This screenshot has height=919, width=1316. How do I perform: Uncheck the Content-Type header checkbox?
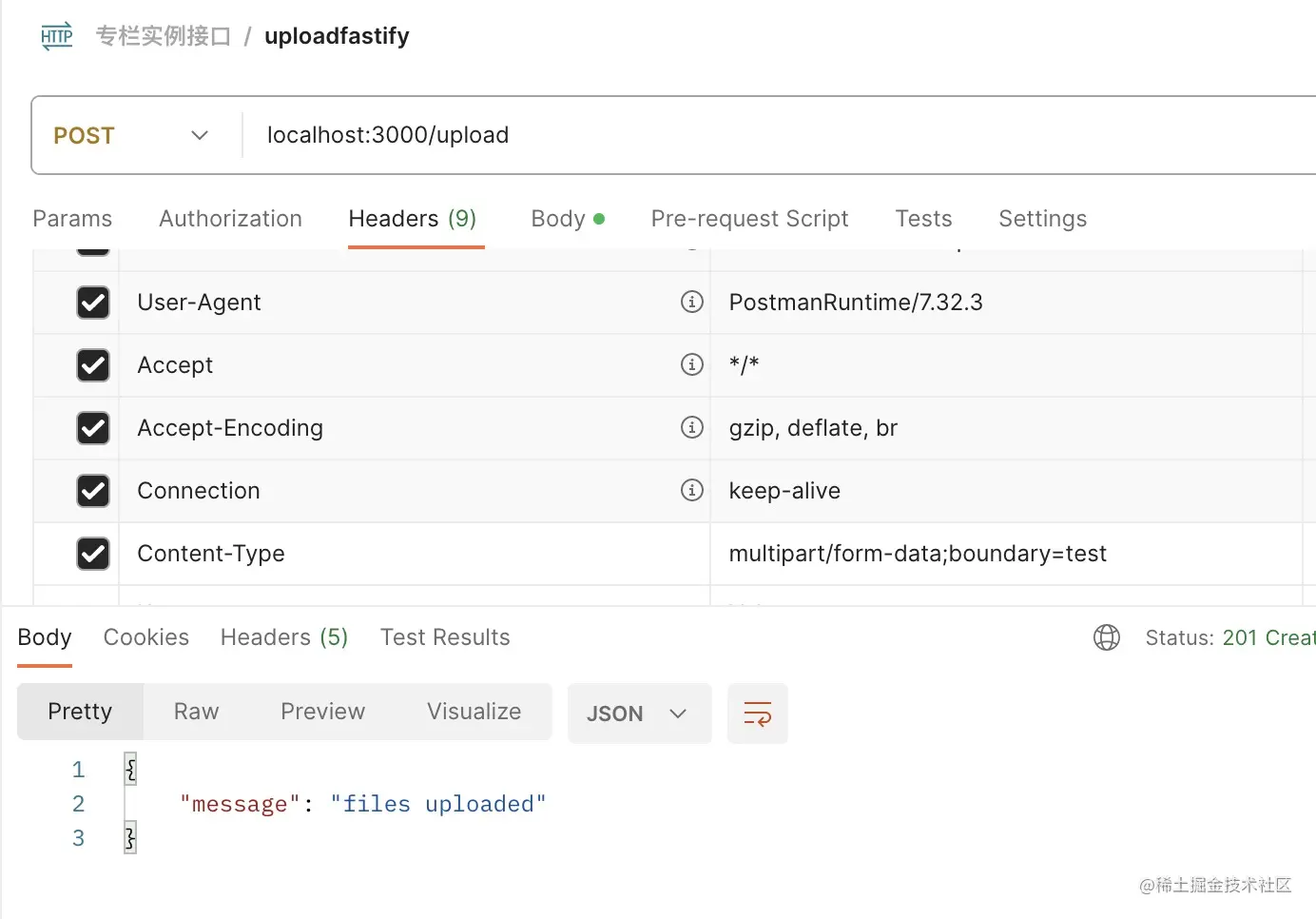(x=93, y=554)
